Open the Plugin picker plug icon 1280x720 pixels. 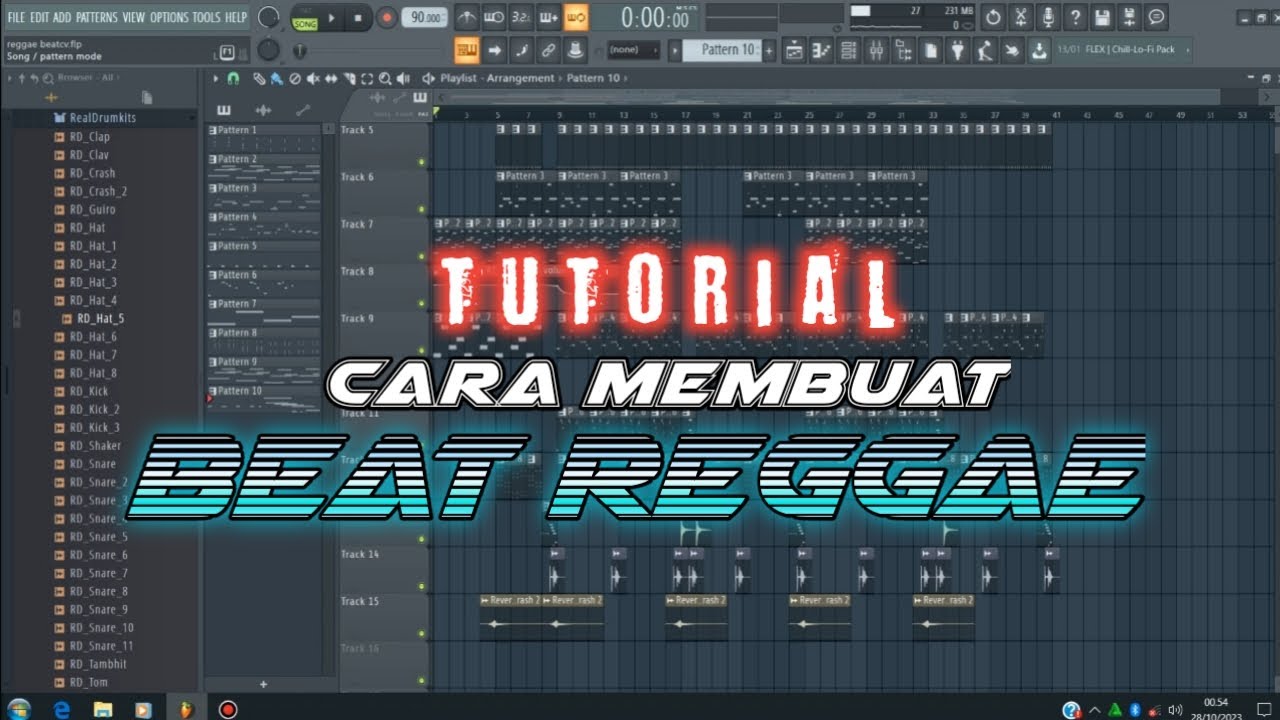[957, 49]
